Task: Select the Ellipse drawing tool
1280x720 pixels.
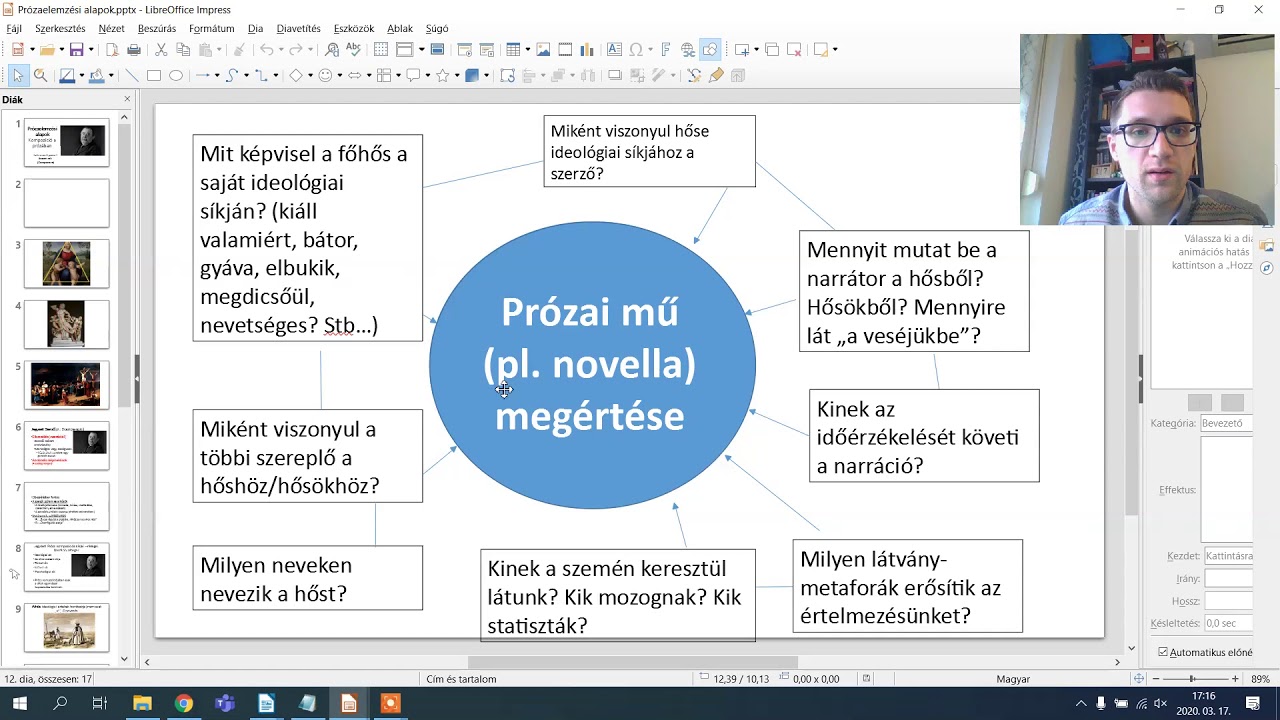Action: [176, 75]
